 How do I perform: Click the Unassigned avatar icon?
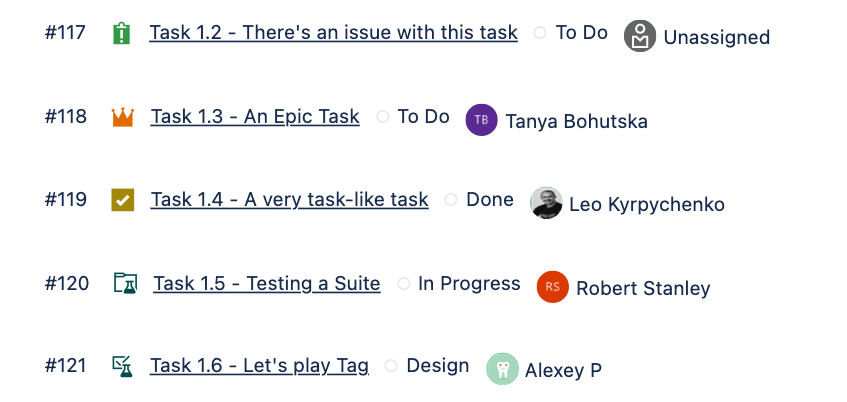point(640,37)
